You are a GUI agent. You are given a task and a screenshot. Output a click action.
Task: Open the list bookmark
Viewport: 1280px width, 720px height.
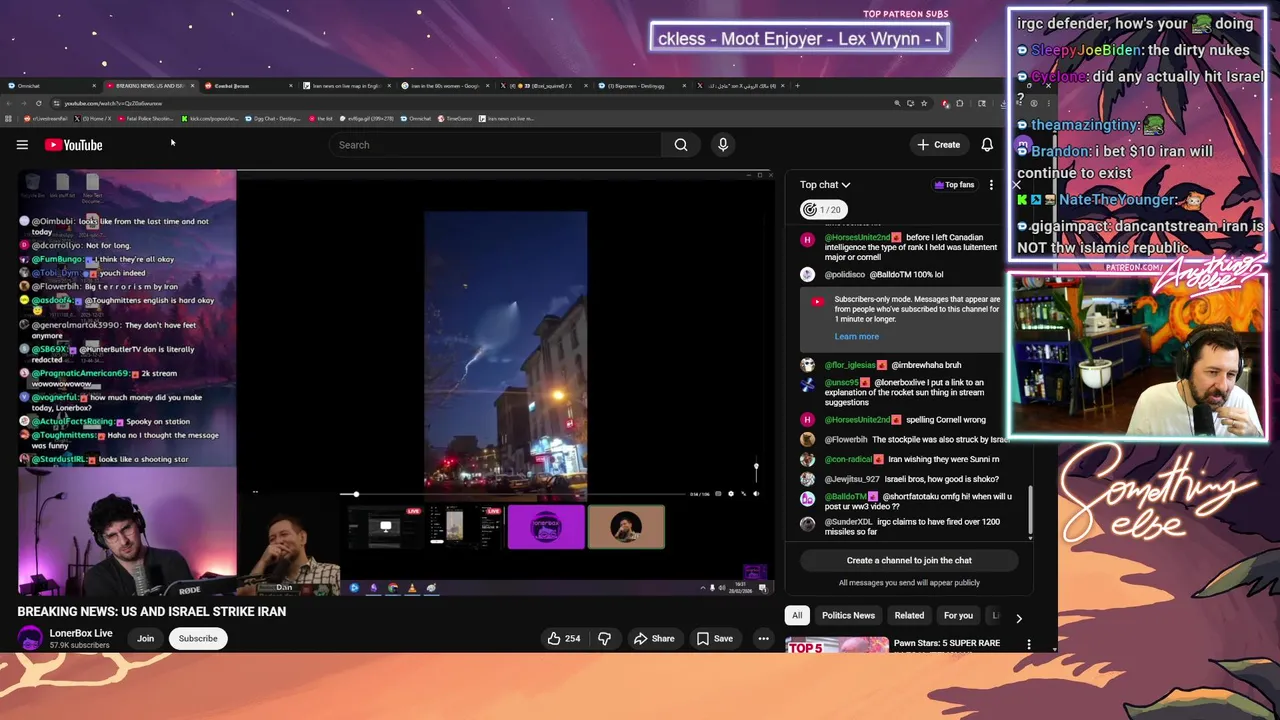pos(321,119)
